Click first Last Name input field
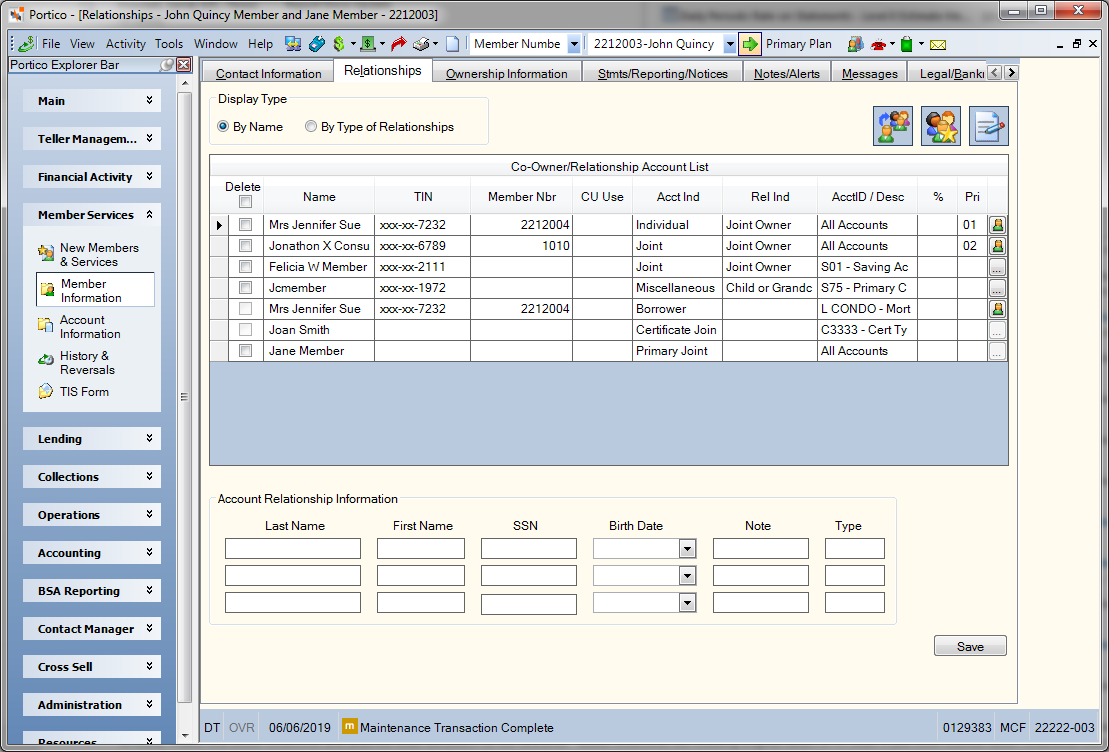 tap(293, 548)
